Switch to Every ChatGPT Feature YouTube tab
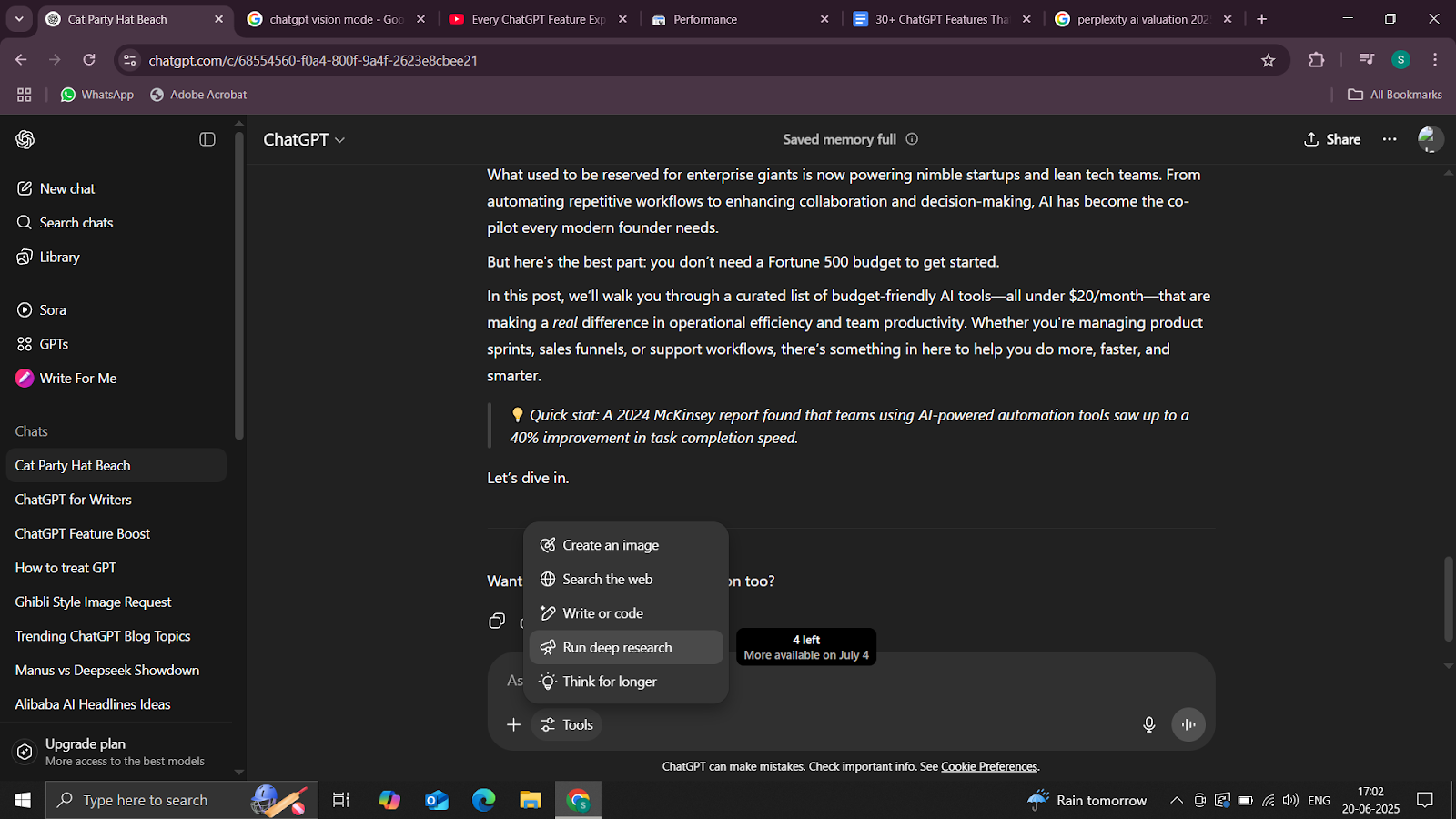Viewport: 1456px width, 819px height. pos(539,19)
